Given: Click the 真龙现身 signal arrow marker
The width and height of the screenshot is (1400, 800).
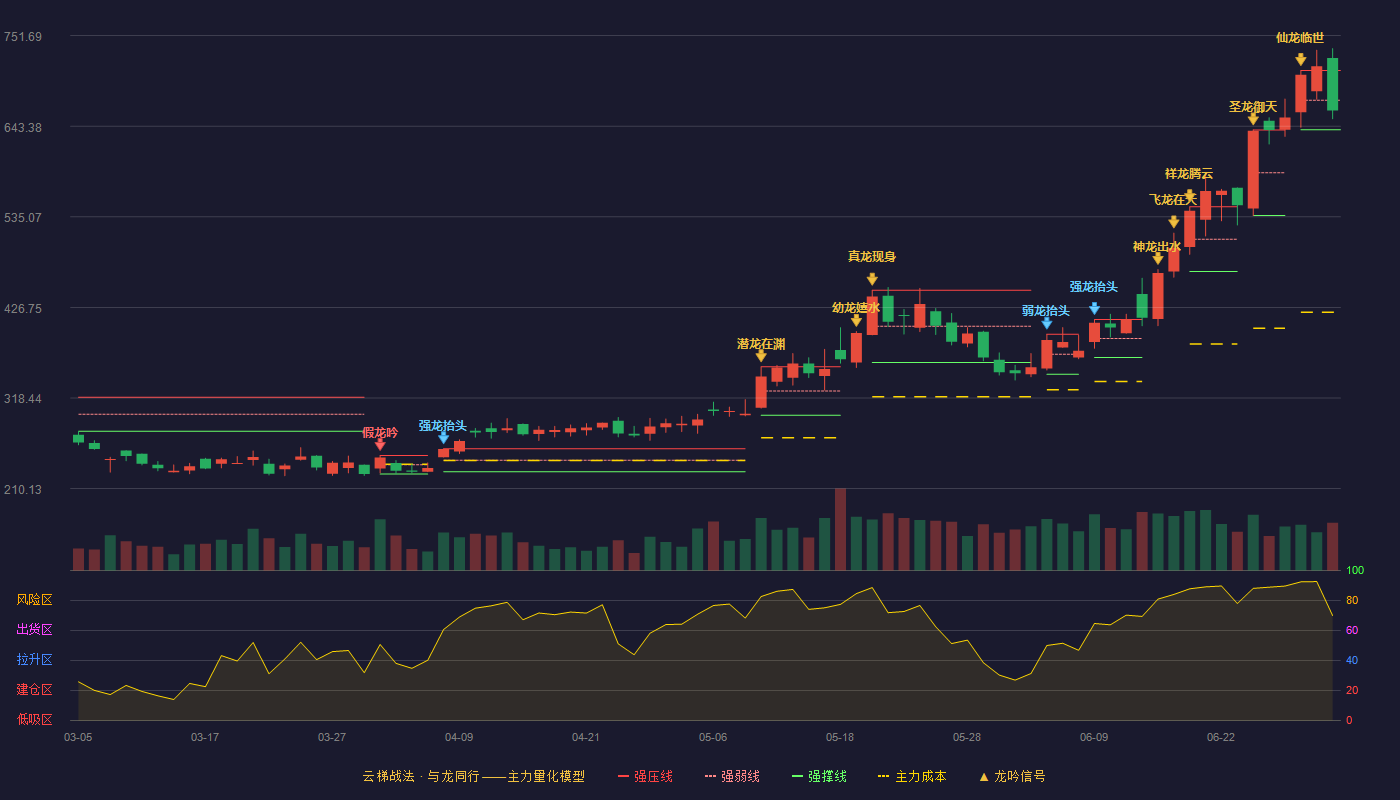Looking at the screenshot, I should pos(872,279).
